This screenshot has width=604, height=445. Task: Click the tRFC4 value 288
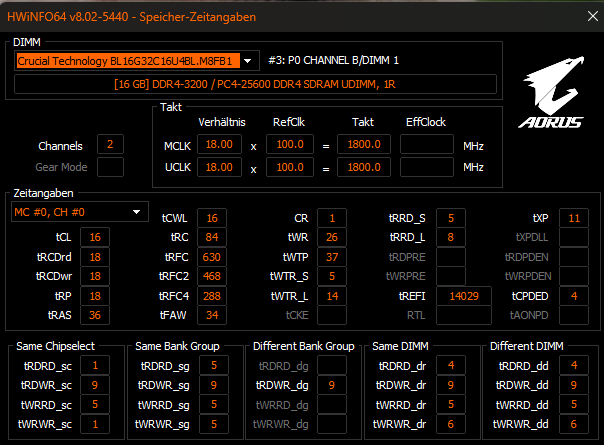point(212,296)
